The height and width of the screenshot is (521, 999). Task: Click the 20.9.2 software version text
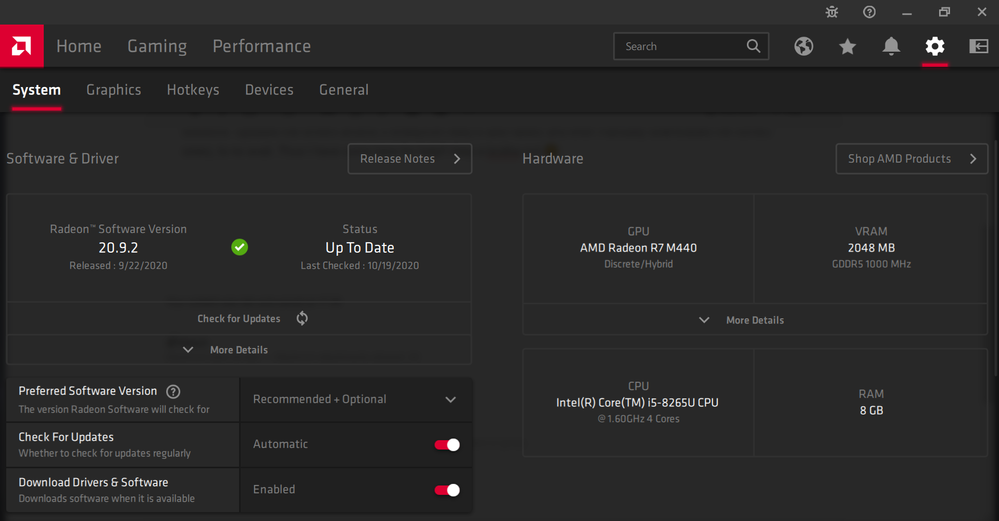[119, 248]
